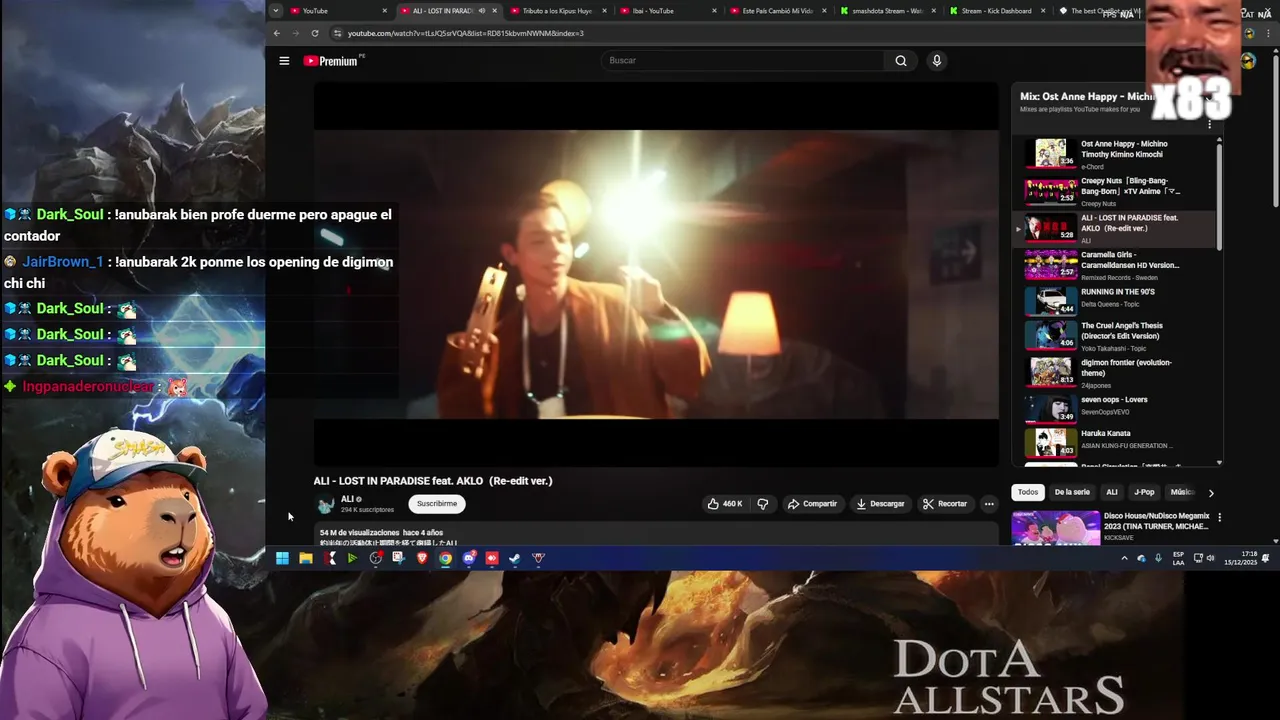The width and height of the screenshot is (1280, 720).
Task: Play seven oops - Lovers video
Action: pos(1116,408)
